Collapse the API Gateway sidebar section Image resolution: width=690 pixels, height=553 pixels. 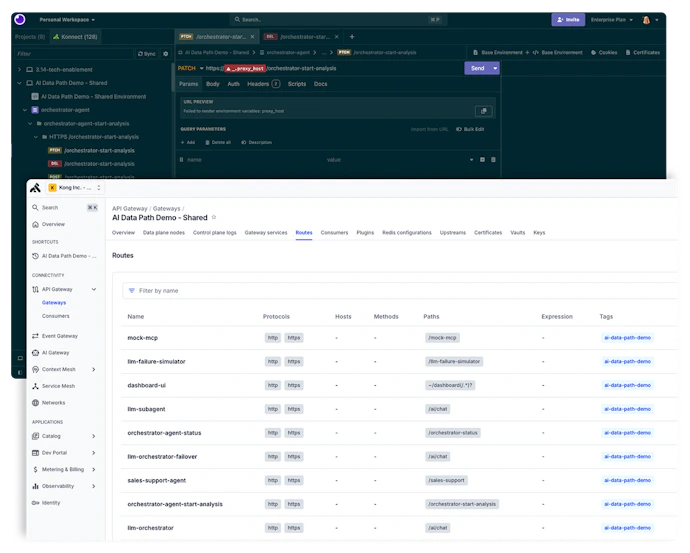pos(94,289)
